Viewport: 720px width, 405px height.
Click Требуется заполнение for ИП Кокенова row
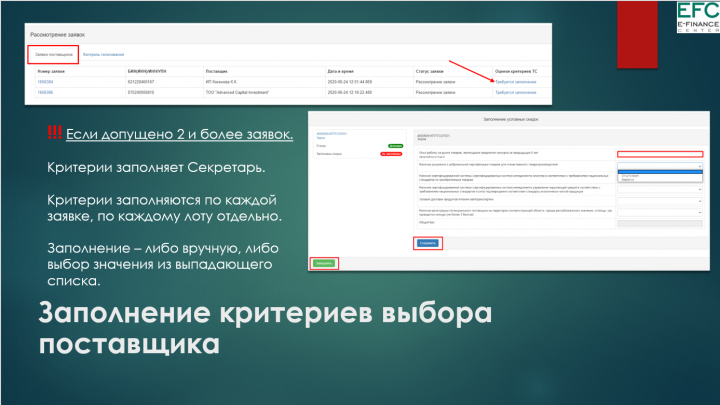tap(516, 82)
